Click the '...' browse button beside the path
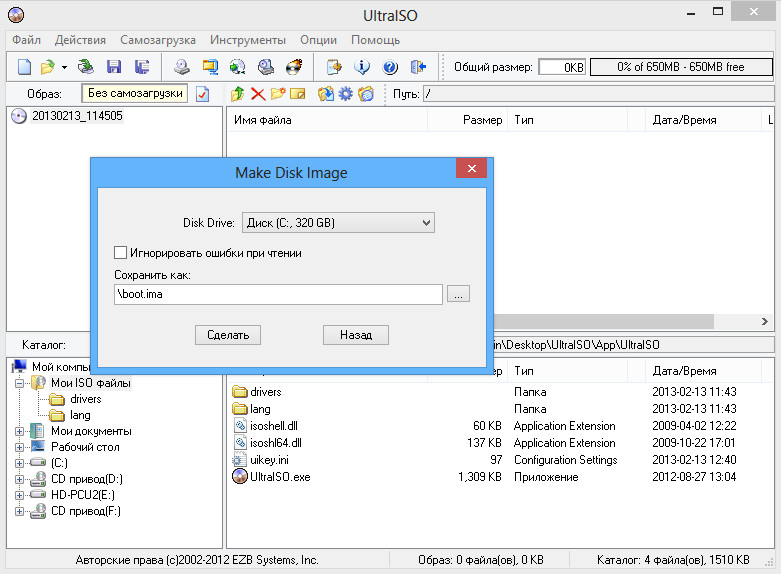The height and width of the screenshot is (574, 781). click(x=458, y=294)
